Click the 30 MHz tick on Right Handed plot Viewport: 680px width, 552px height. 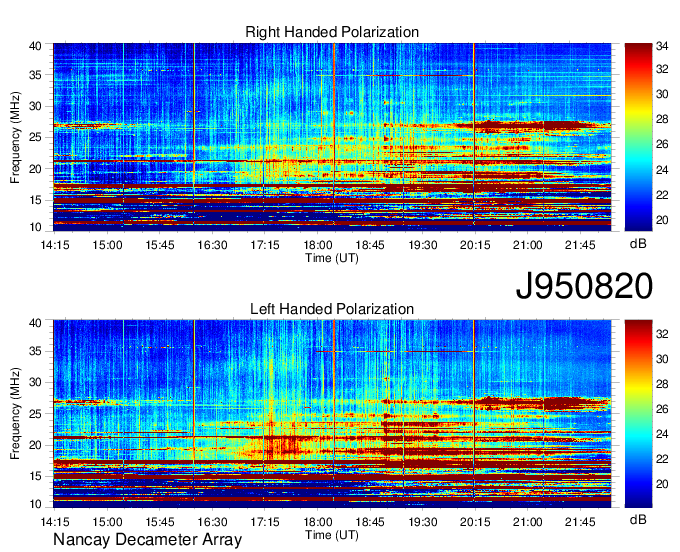(35, 106)
